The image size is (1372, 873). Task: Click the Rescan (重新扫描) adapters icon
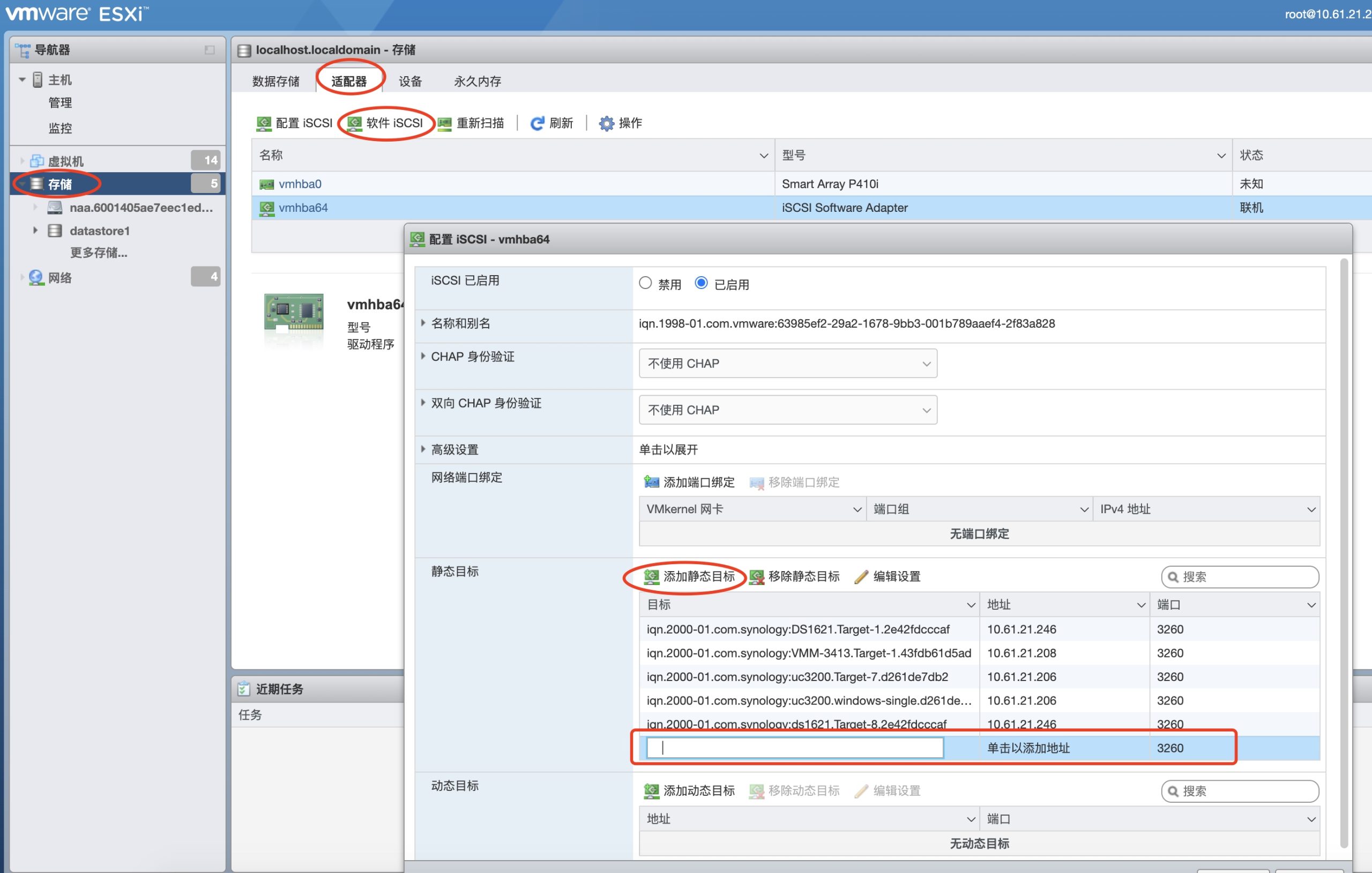[444, 123]
